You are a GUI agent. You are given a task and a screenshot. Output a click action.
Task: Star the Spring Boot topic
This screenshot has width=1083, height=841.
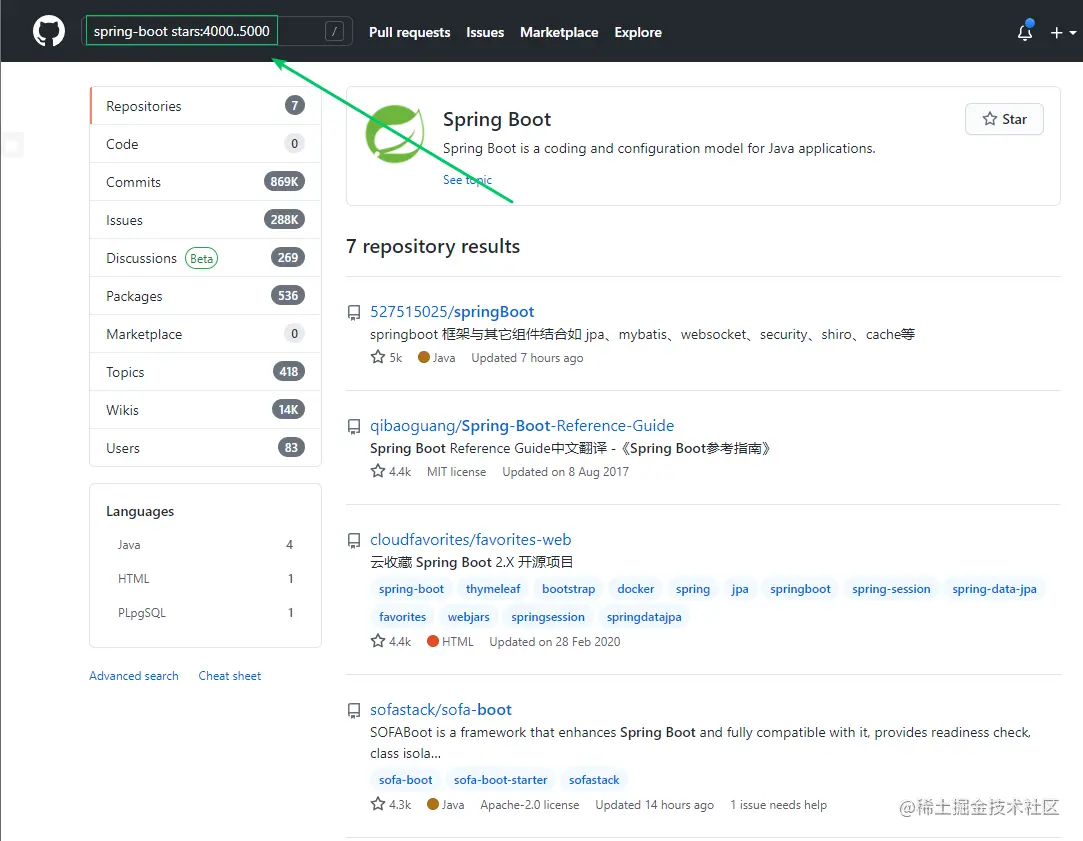pyautogui.click(x=1004, y=119)
